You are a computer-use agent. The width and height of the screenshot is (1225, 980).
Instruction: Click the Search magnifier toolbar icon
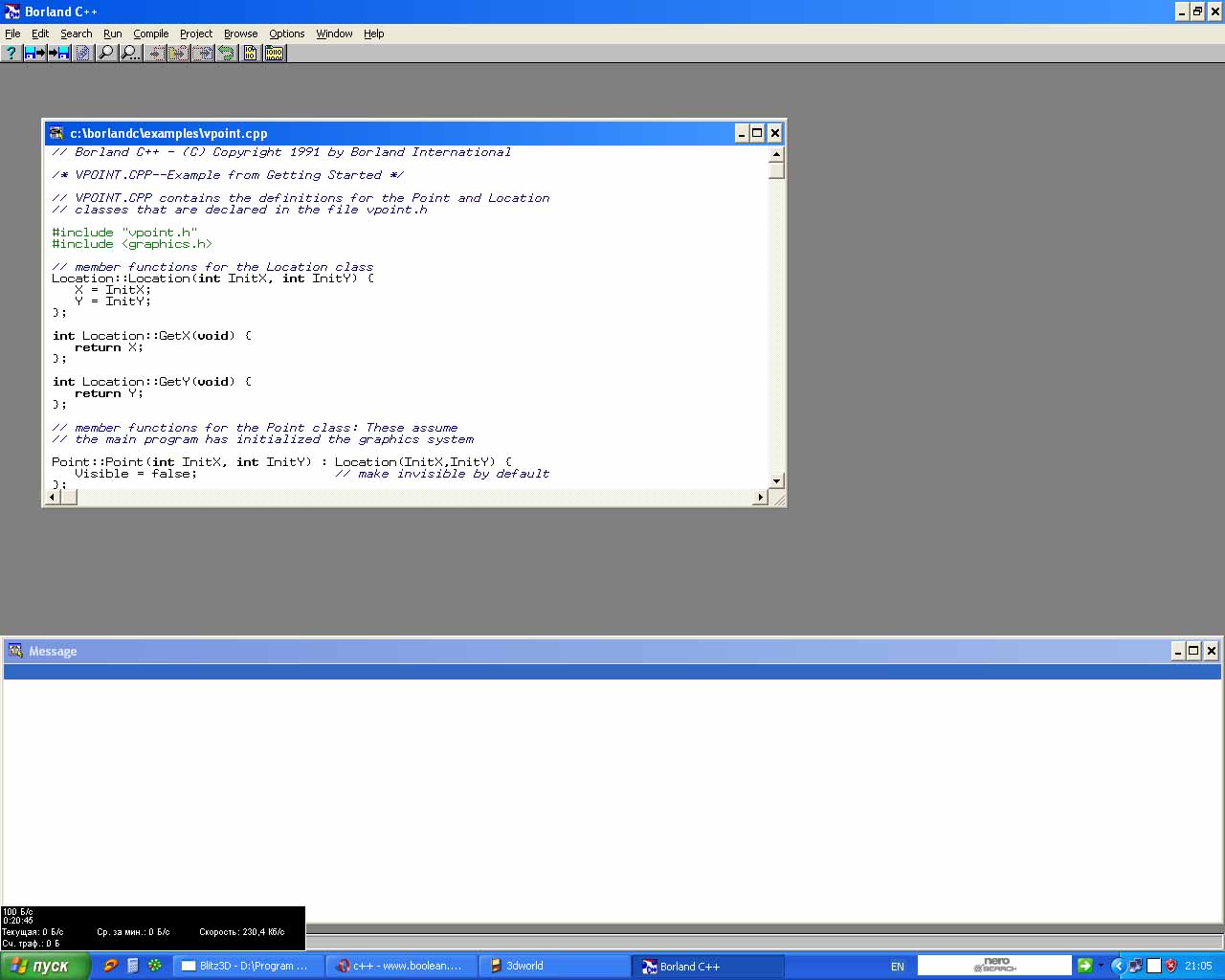(x=106, y=54)
